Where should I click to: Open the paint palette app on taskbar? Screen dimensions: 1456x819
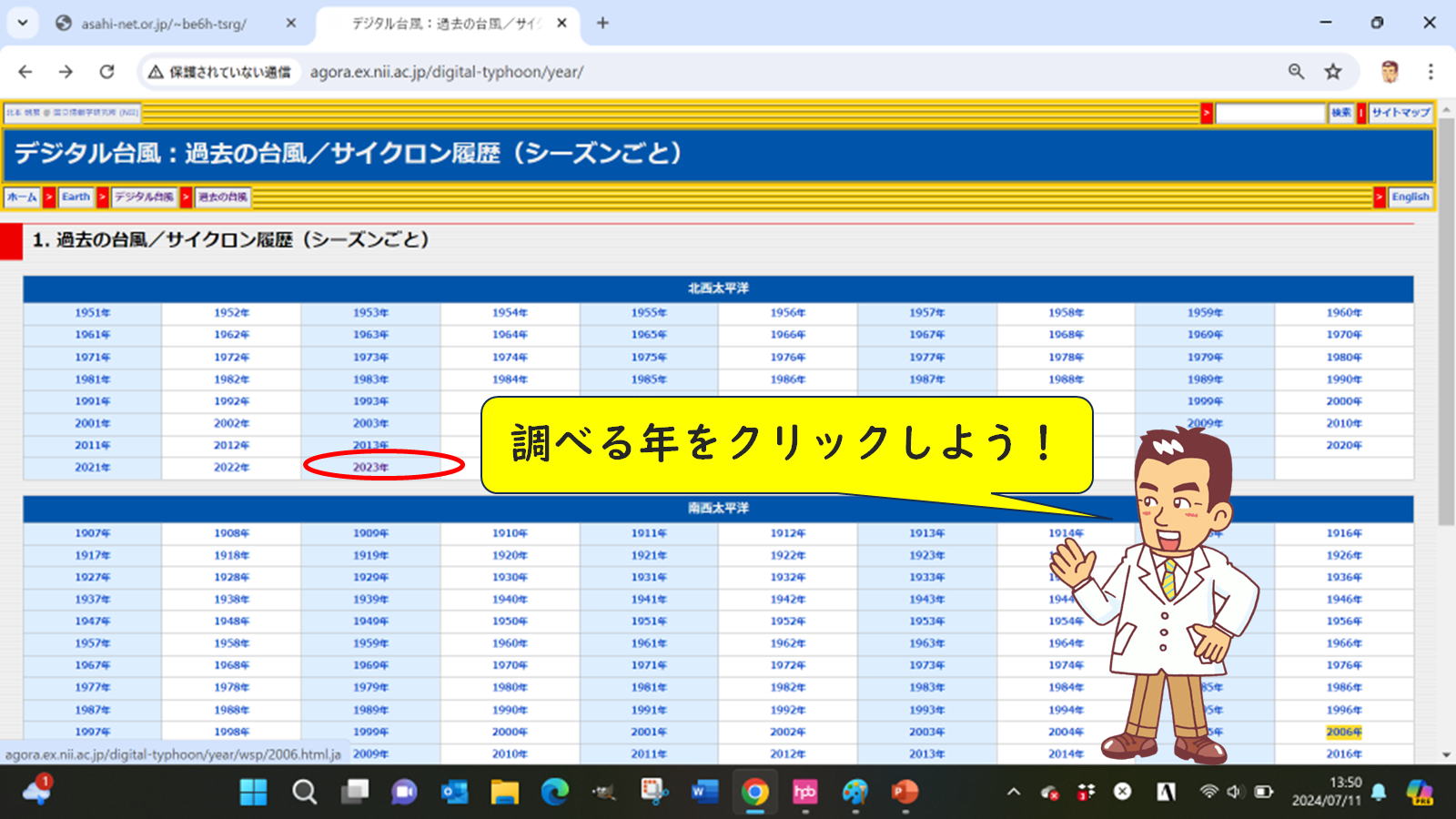click(854, 793)
